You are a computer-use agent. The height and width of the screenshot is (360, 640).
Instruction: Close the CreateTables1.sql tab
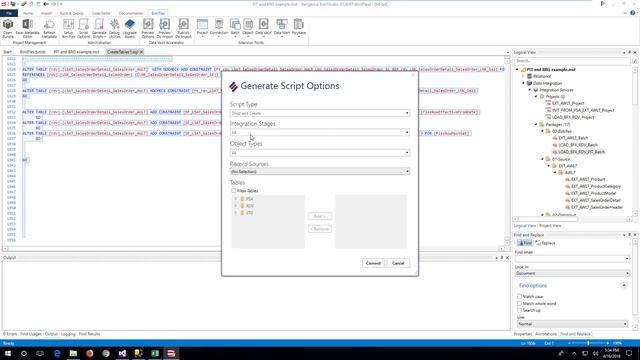click(142, 52)
